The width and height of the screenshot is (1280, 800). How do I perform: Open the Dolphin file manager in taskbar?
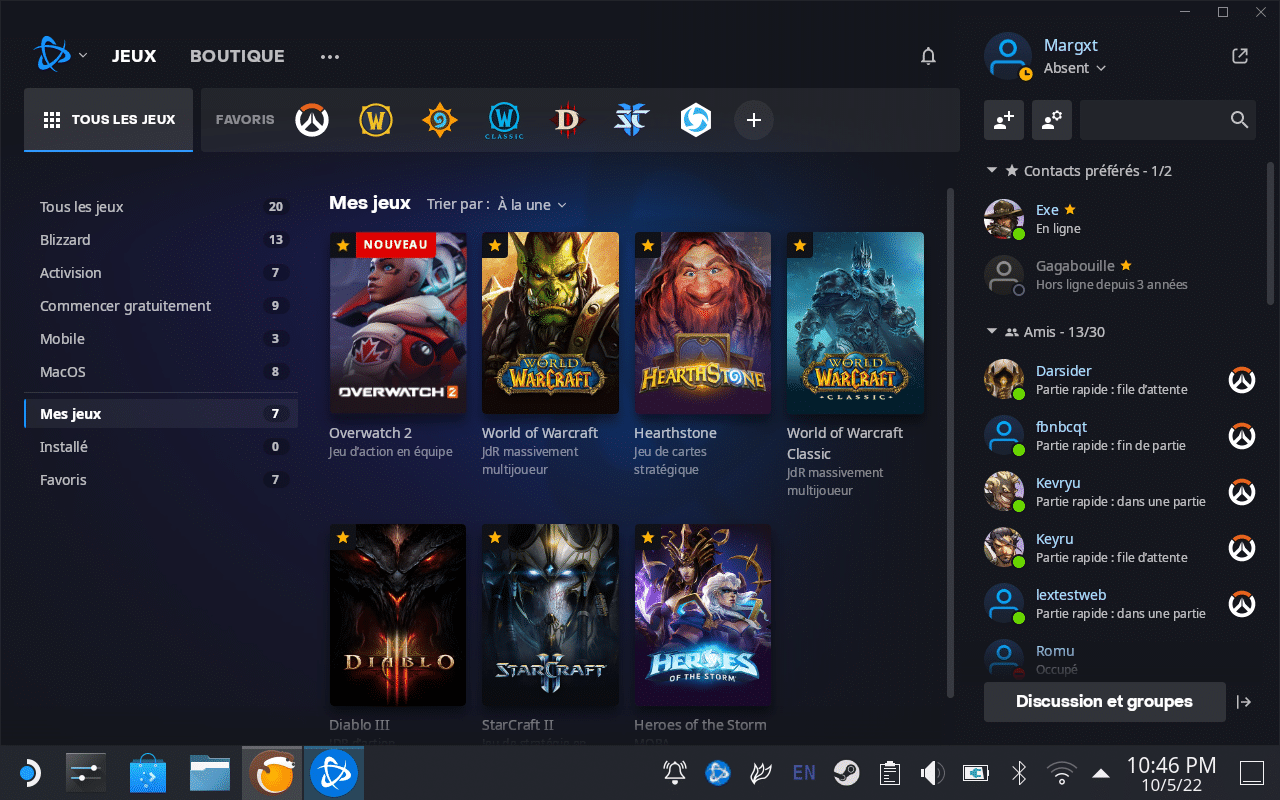(210, 773)
